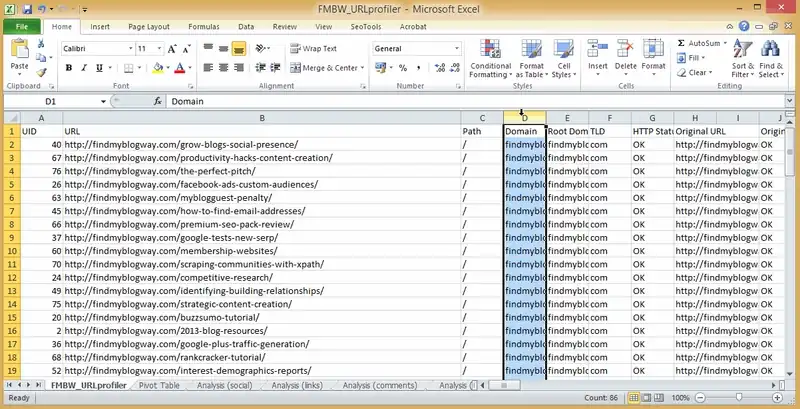The width and height of the screenshot is (800, 409).
Task: Click Decrease Font Size icon
Action: 186,49
